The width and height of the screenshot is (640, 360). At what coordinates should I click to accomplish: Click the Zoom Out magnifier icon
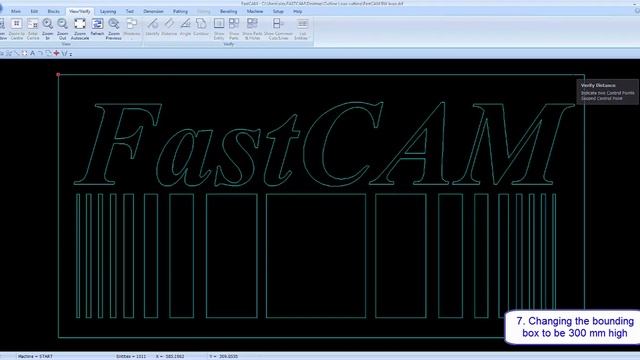[x=62, y=24]
